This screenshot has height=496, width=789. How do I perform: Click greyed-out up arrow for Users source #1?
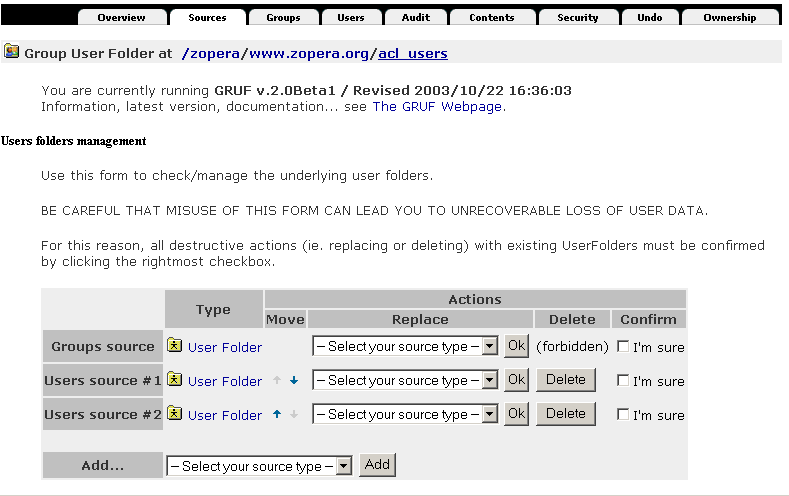277,381
